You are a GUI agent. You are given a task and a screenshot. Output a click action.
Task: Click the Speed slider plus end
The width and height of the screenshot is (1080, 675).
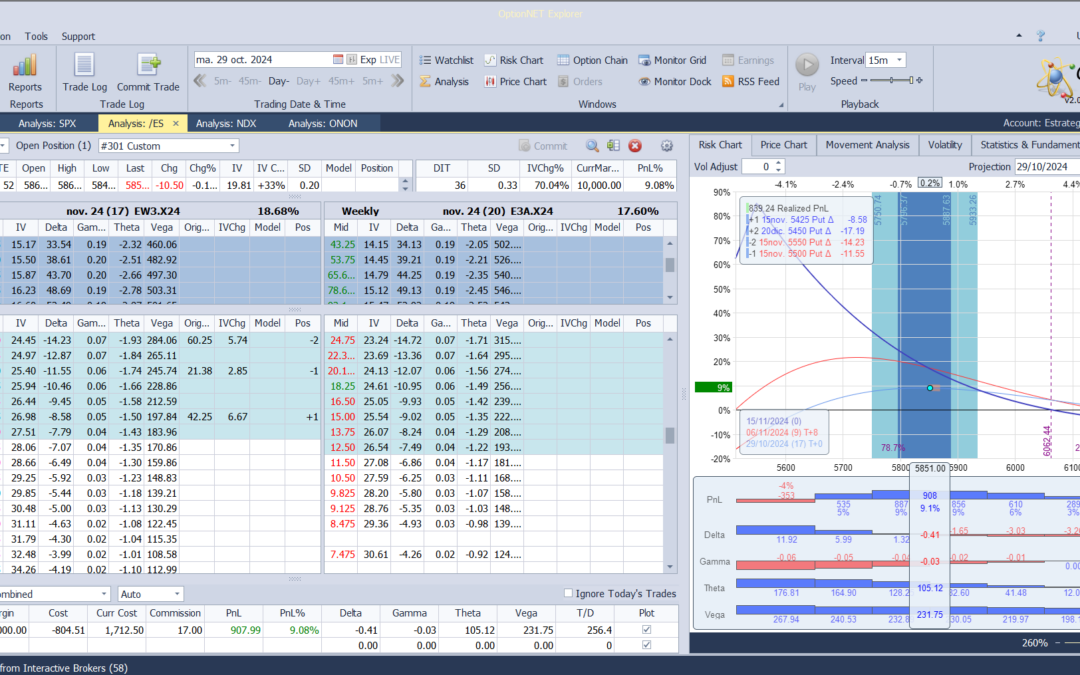(920, 81)
